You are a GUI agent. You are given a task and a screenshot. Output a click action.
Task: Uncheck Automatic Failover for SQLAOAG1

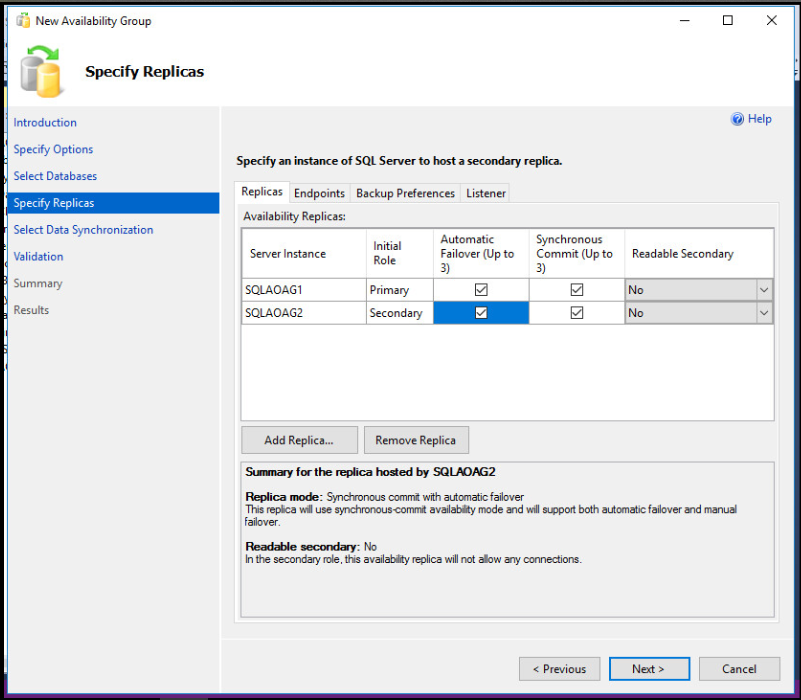(481, 290)
